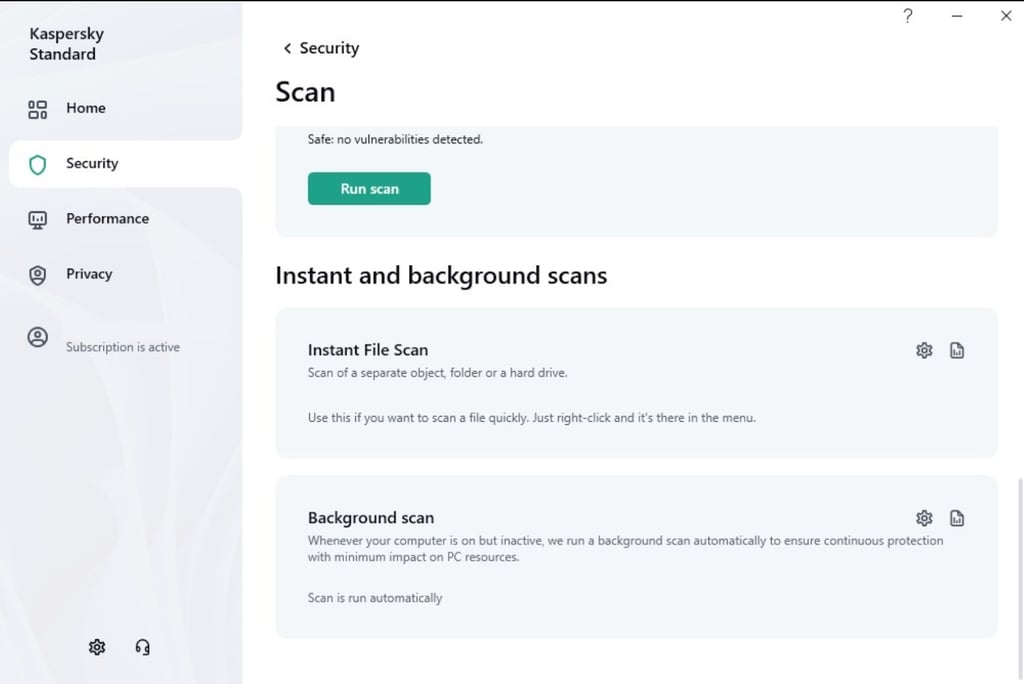Open the help question mark
The height and width of the screenshot is (684, 1024).
tap(908, 16)
